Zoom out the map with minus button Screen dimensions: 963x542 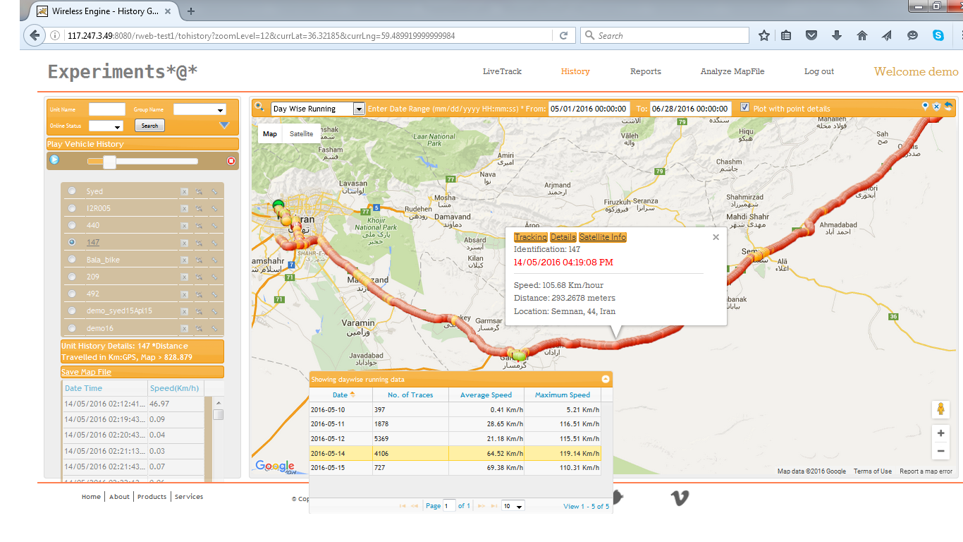point(940,451)
